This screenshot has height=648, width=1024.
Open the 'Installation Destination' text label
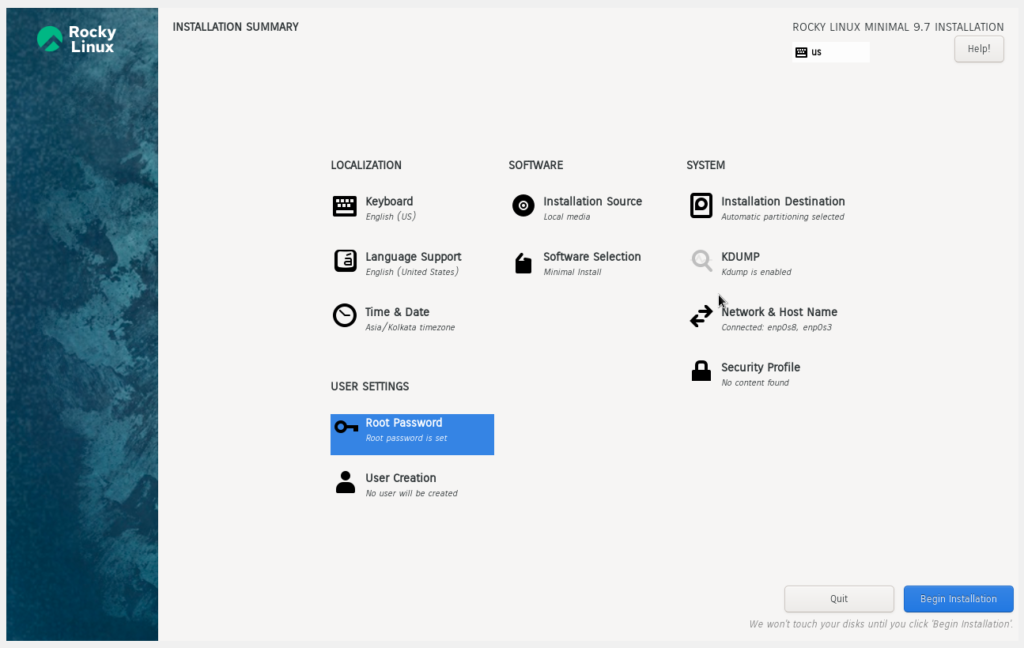click(782, 201)
